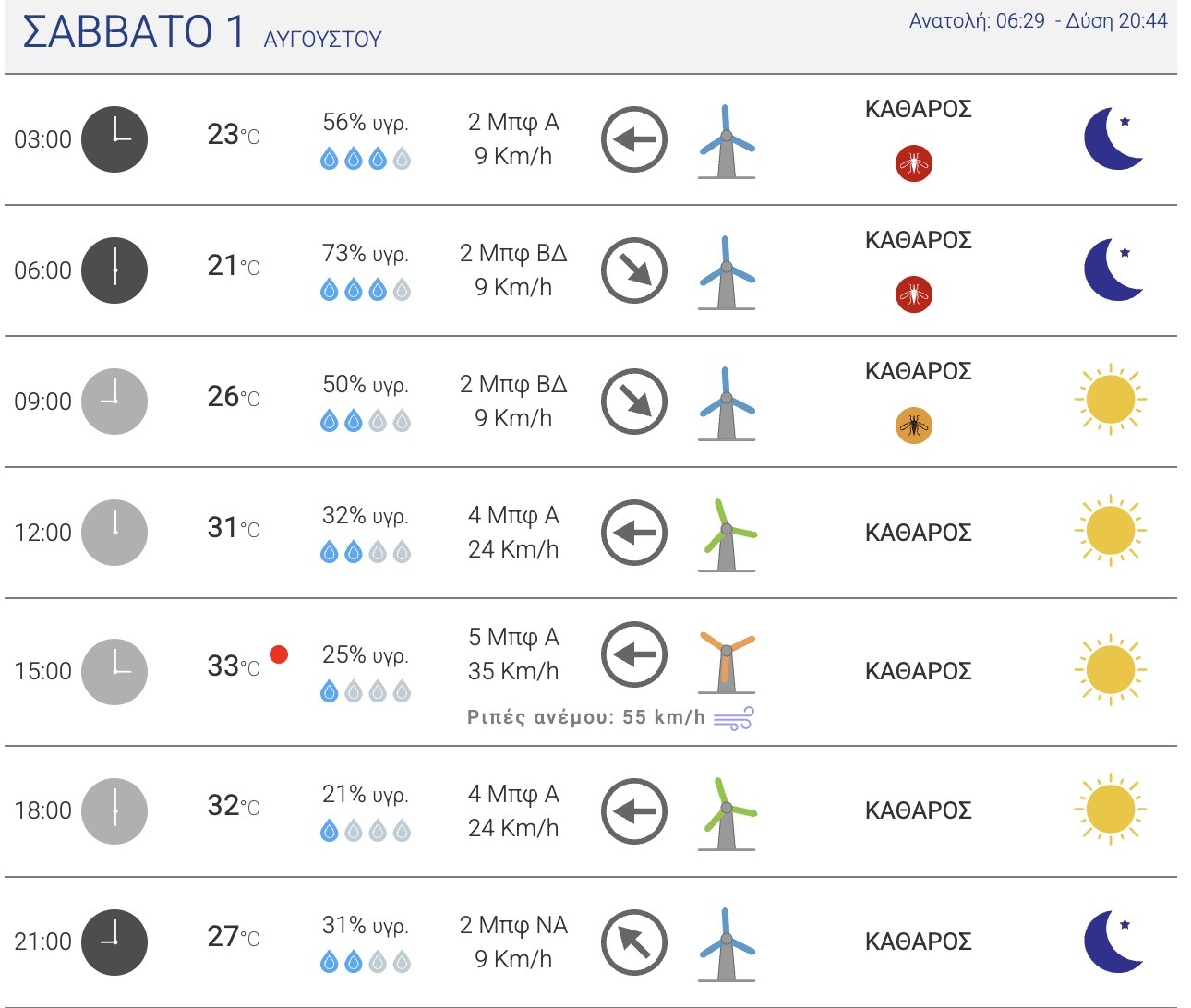Click the sun icon at 18:00
The image size is (1191, 1008).
click(x=1111, y=810)
